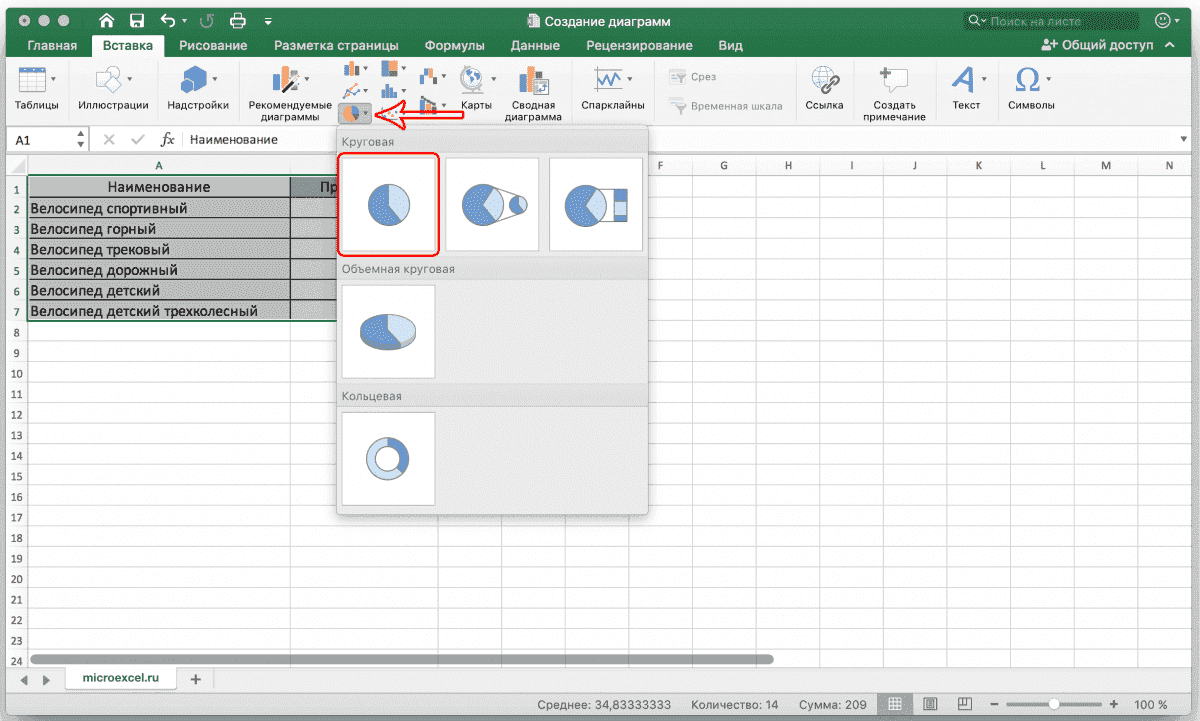Choose the pie-of-pie chart option
This screenshot has width=1200, height=721.
492,204
